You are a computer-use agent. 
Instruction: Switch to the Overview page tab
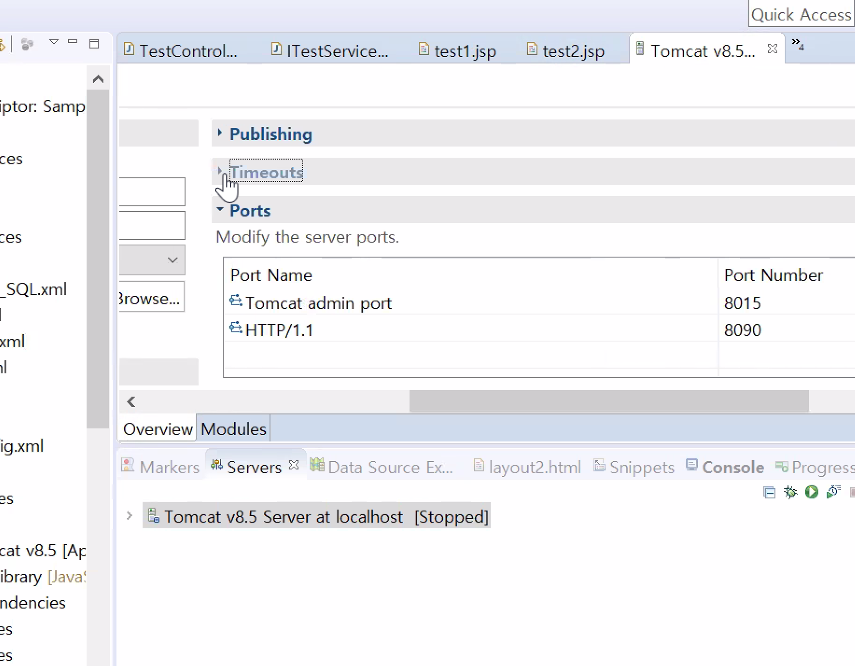click(x=158, y=429)
